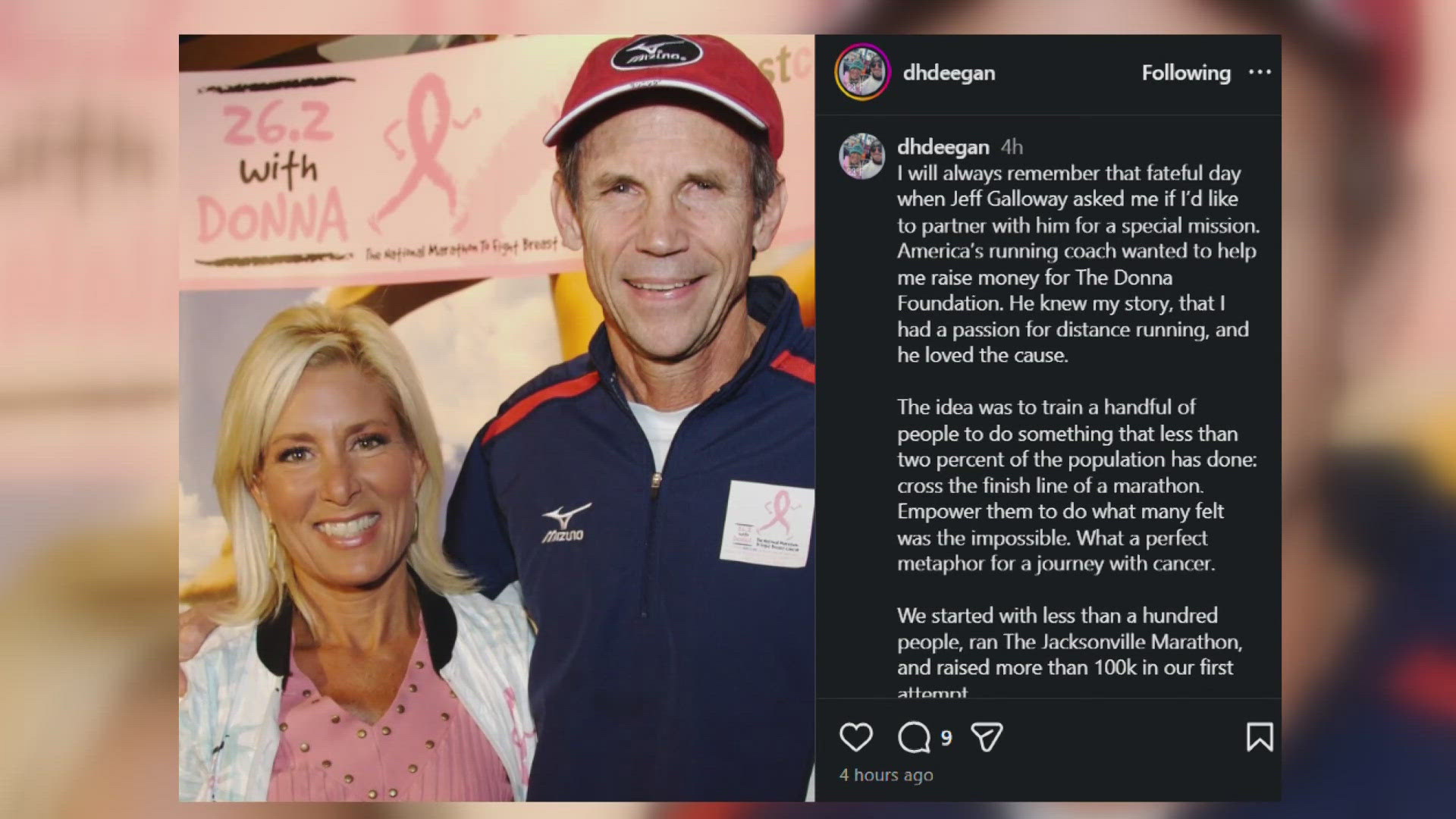
Task: Open dhdeegan profile picture in the header
Action: (862, 72)
